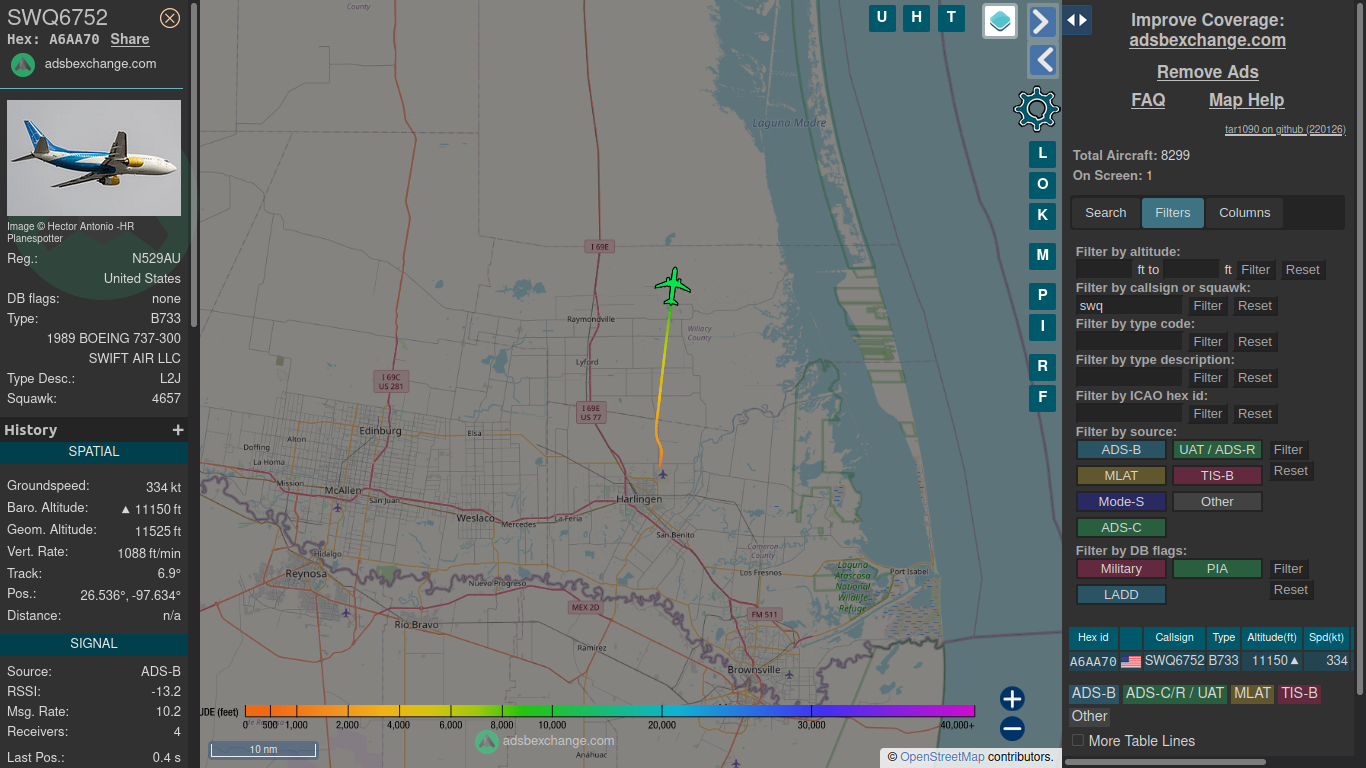1366x768 pixels.
Task: Toggle MLAT source filter
Action: pyautogui.click(x=1121, y=476)
